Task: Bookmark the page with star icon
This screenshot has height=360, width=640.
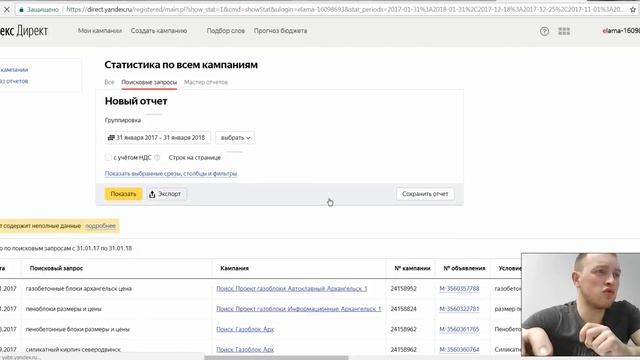Action: 633,9
